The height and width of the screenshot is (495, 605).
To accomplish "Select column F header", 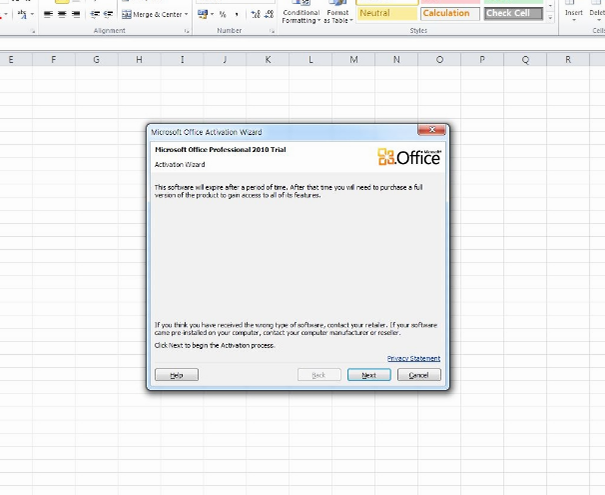I will pyautogui.click(x=54, y=60).
